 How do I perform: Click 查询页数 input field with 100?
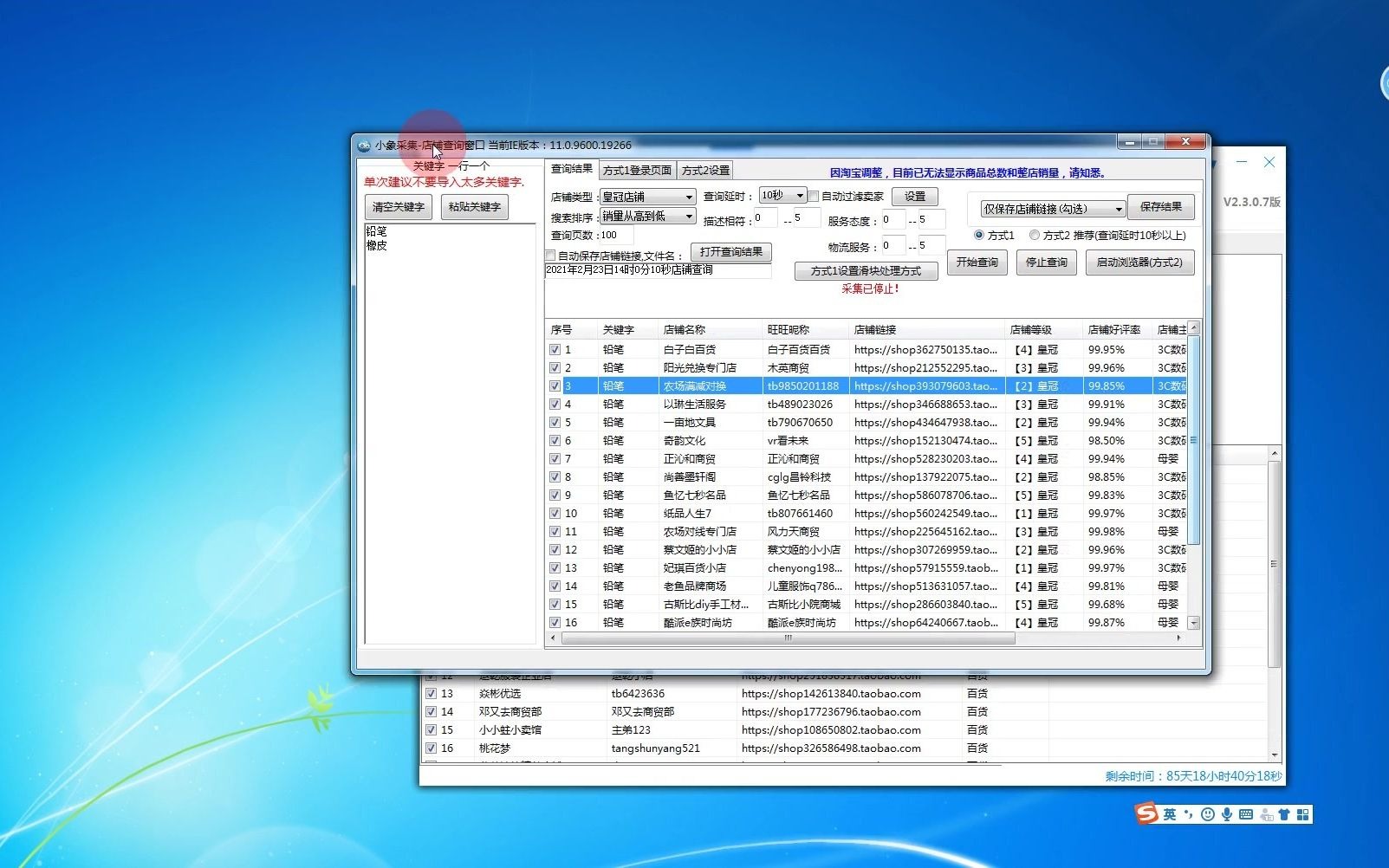pos(616,235)
